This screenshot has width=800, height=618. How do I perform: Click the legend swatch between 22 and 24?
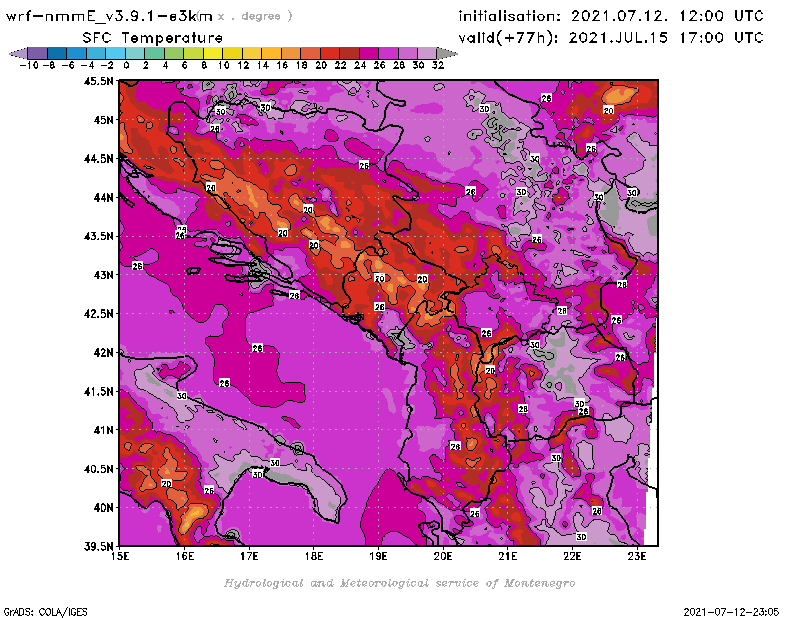click(349, 53)
